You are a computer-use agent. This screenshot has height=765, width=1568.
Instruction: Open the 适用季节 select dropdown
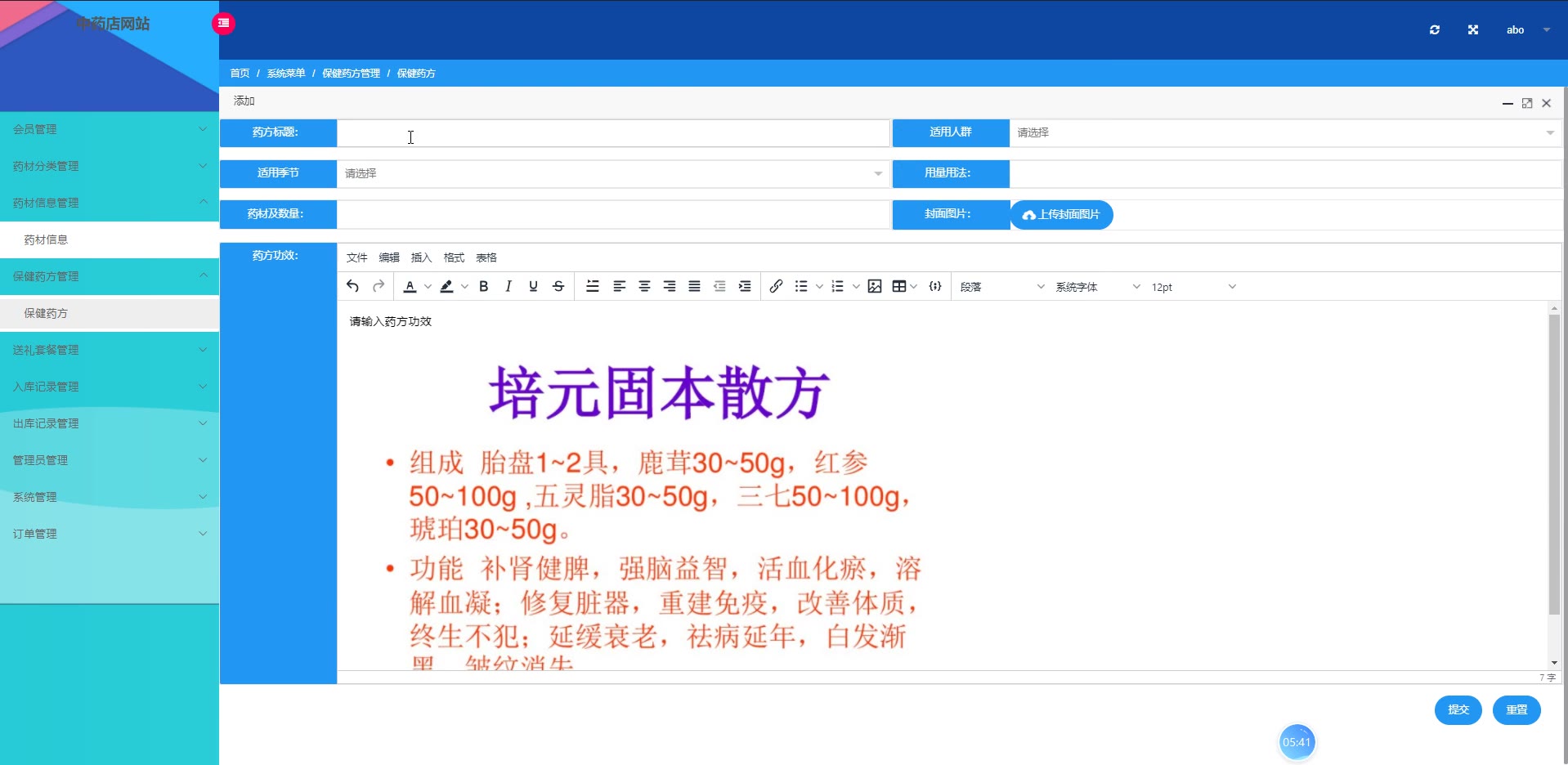[613, 173]
